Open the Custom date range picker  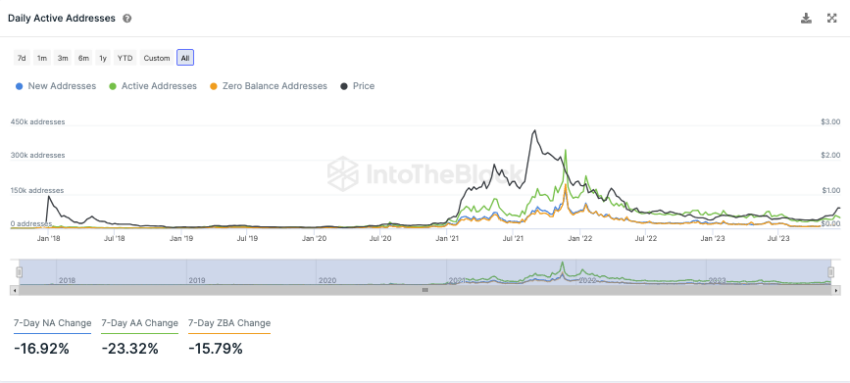coord(157,58)
